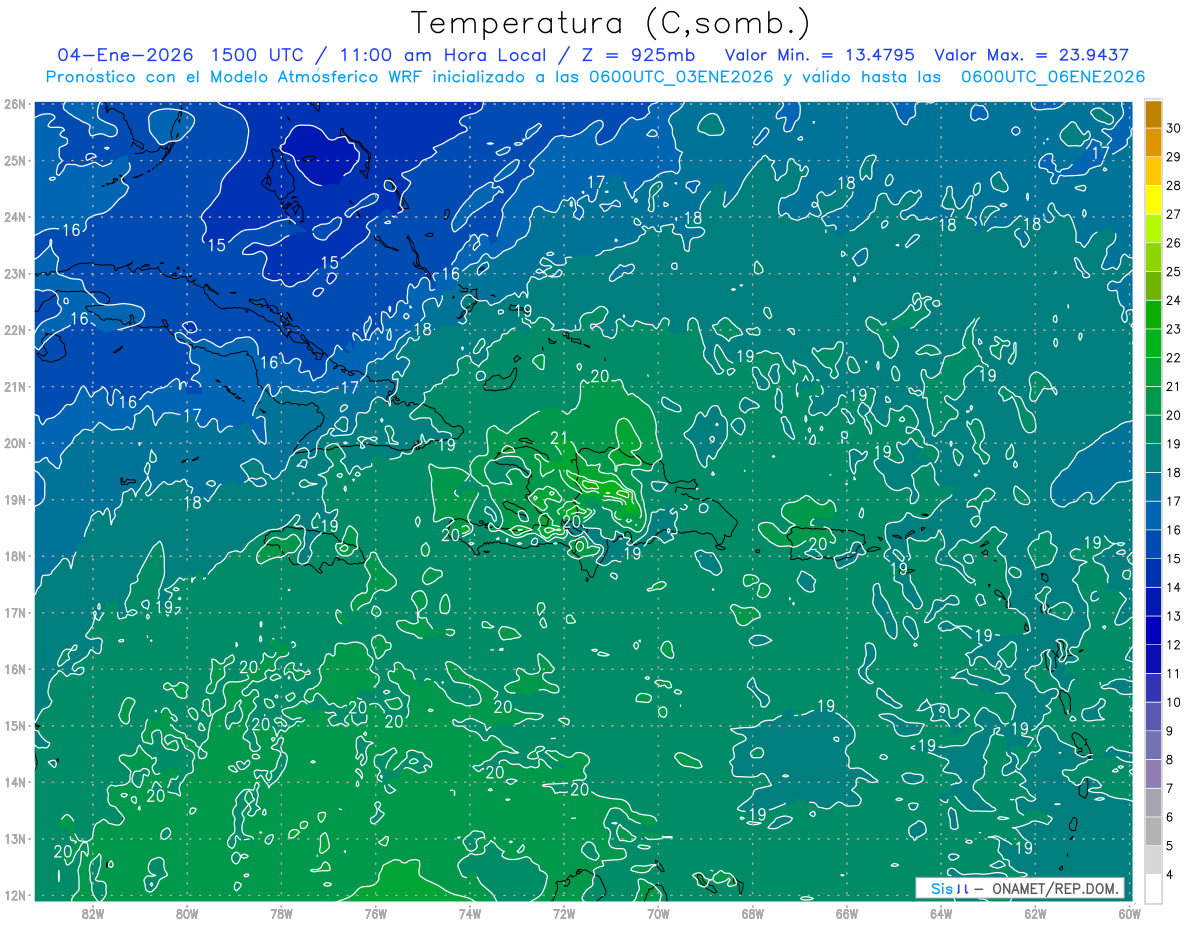Select the 'Z = 925mb' pressure level text
Image resolution: width=1200 pixels, height=927 pixels.
click(634, 55)
